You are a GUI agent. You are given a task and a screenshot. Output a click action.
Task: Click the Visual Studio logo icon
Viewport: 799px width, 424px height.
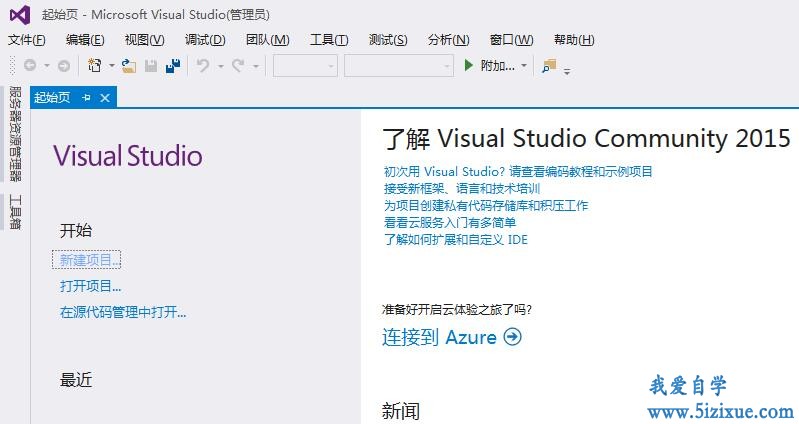[x=20, y=15]
